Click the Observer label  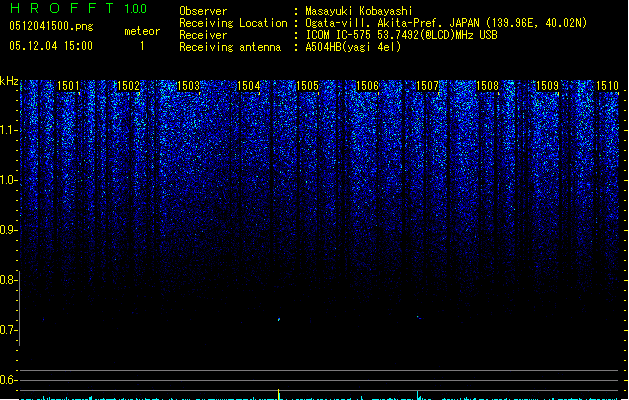[203, 11]
